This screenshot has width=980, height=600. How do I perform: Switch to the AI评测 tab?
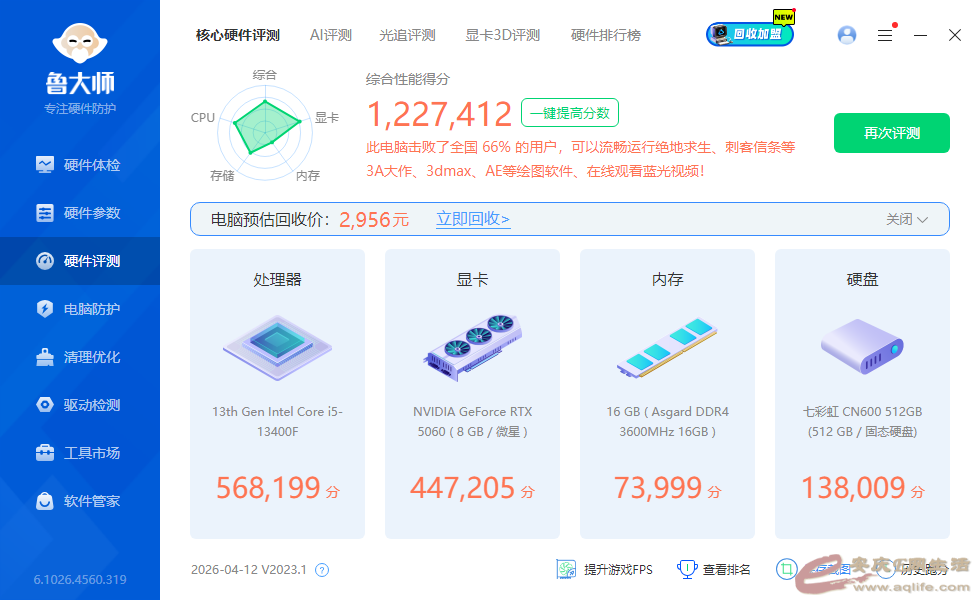coord(330,35)
